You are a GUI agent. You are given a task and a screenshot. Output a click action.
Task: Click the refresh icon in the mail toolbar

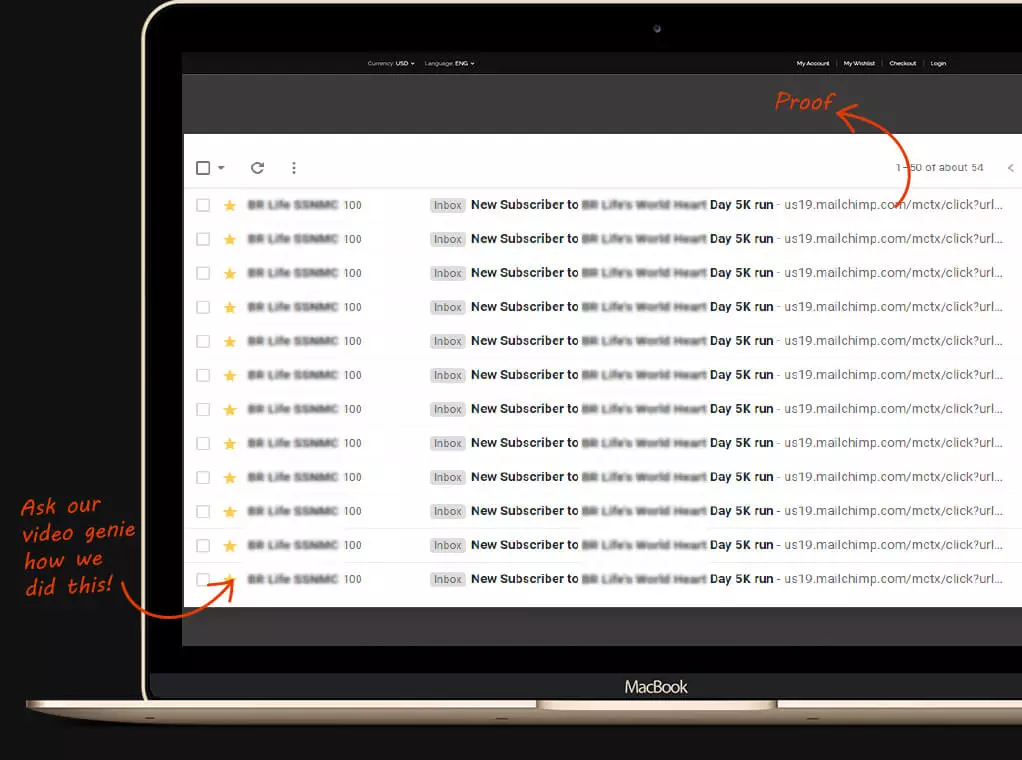click(257, 168)
